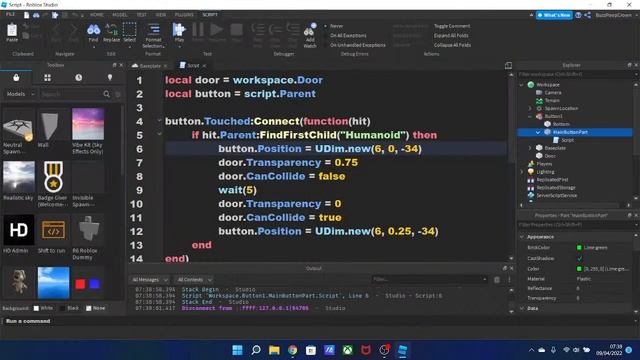
Task: Click the share icon in title bar
Action: (587, 15)
